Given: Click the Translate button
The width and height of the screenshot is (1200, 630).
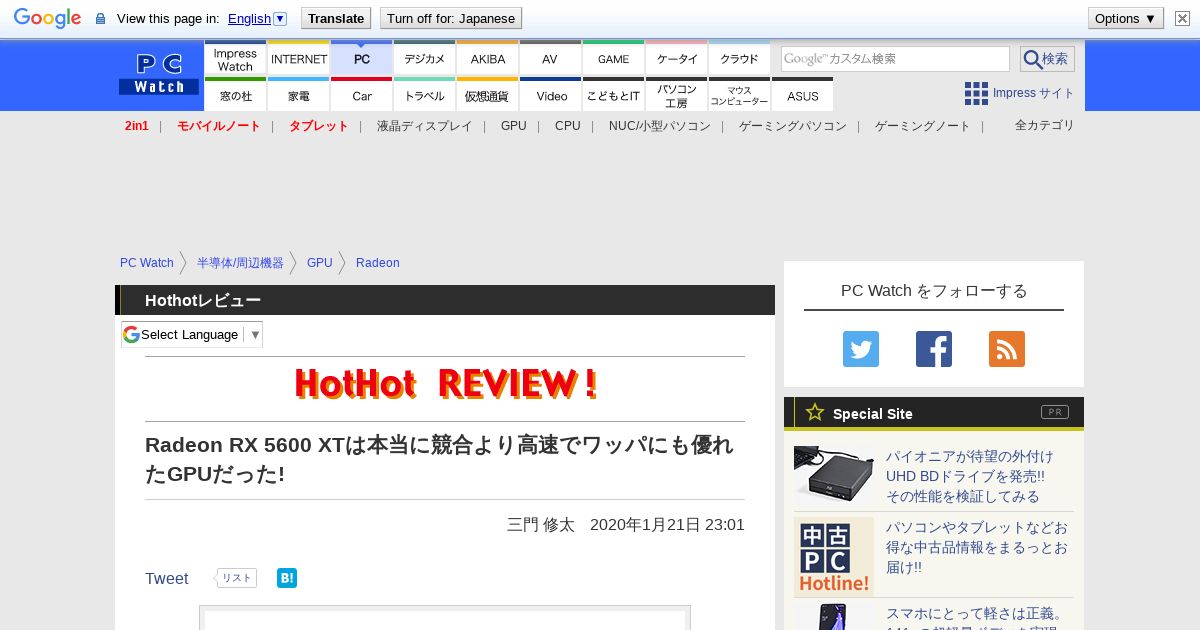Looking at the screenshot, I should pyautogui.click(x=335, y=18).
